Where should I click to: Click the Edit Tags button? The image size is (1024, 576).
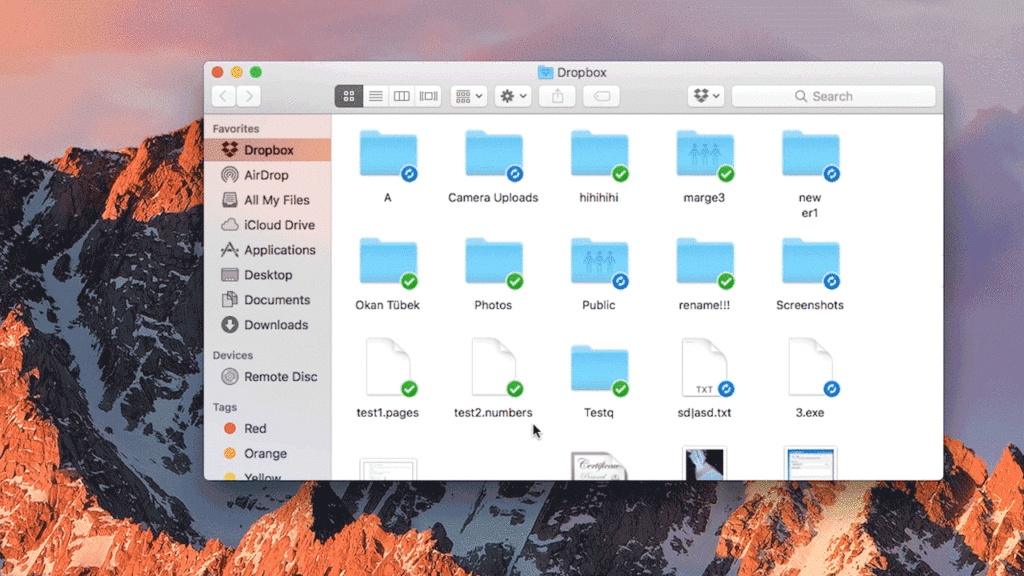coord(601,96)
